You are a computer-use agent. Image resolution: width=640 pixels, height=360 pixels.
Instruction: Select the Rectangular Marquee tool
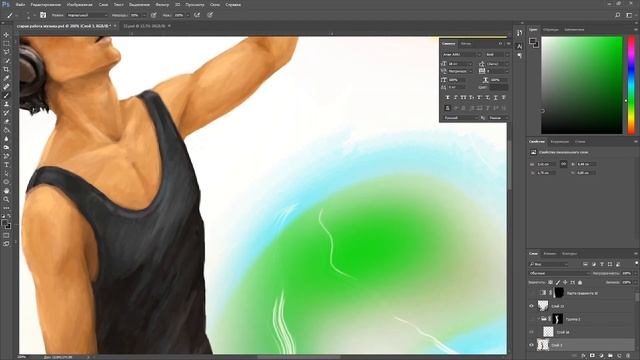(6, 43)
